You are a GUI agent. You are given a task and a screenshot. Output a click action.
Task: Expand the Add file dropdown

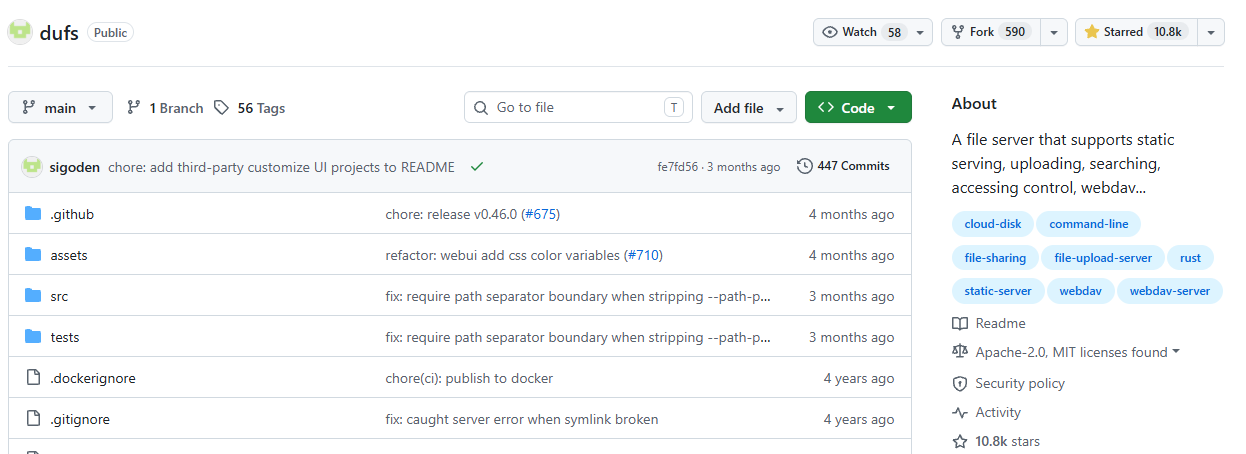coord(749,107)
